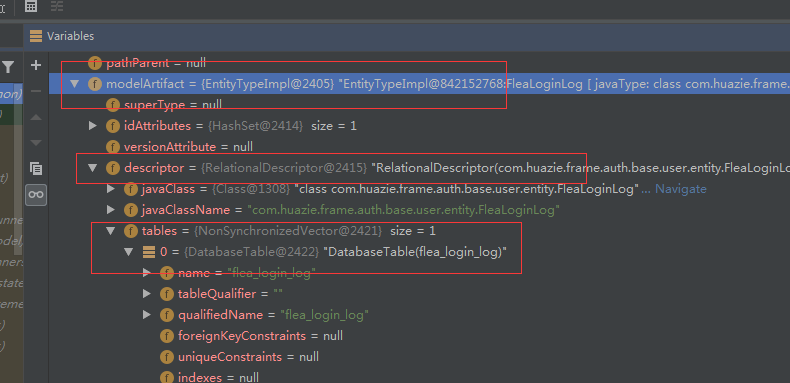
Task: Open the Evaluate Expression calculator icon
Action: click(31, 6)
